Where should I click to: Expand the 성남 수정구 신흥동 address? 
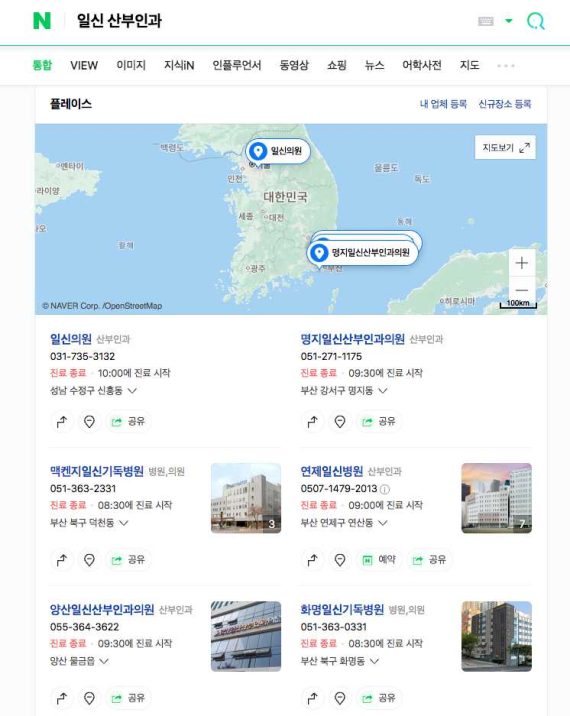[93, 390]
